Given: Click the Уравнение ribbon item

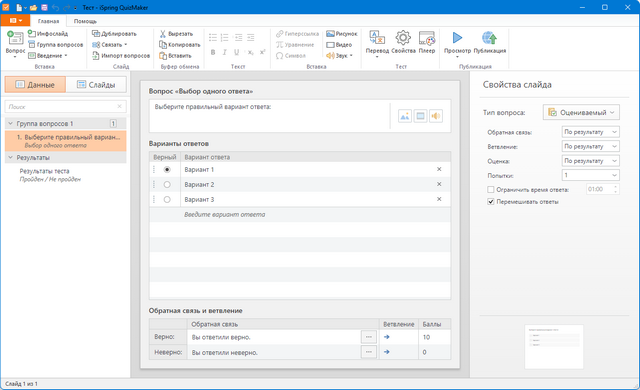Looking at the screenshot, I should 295,44.
